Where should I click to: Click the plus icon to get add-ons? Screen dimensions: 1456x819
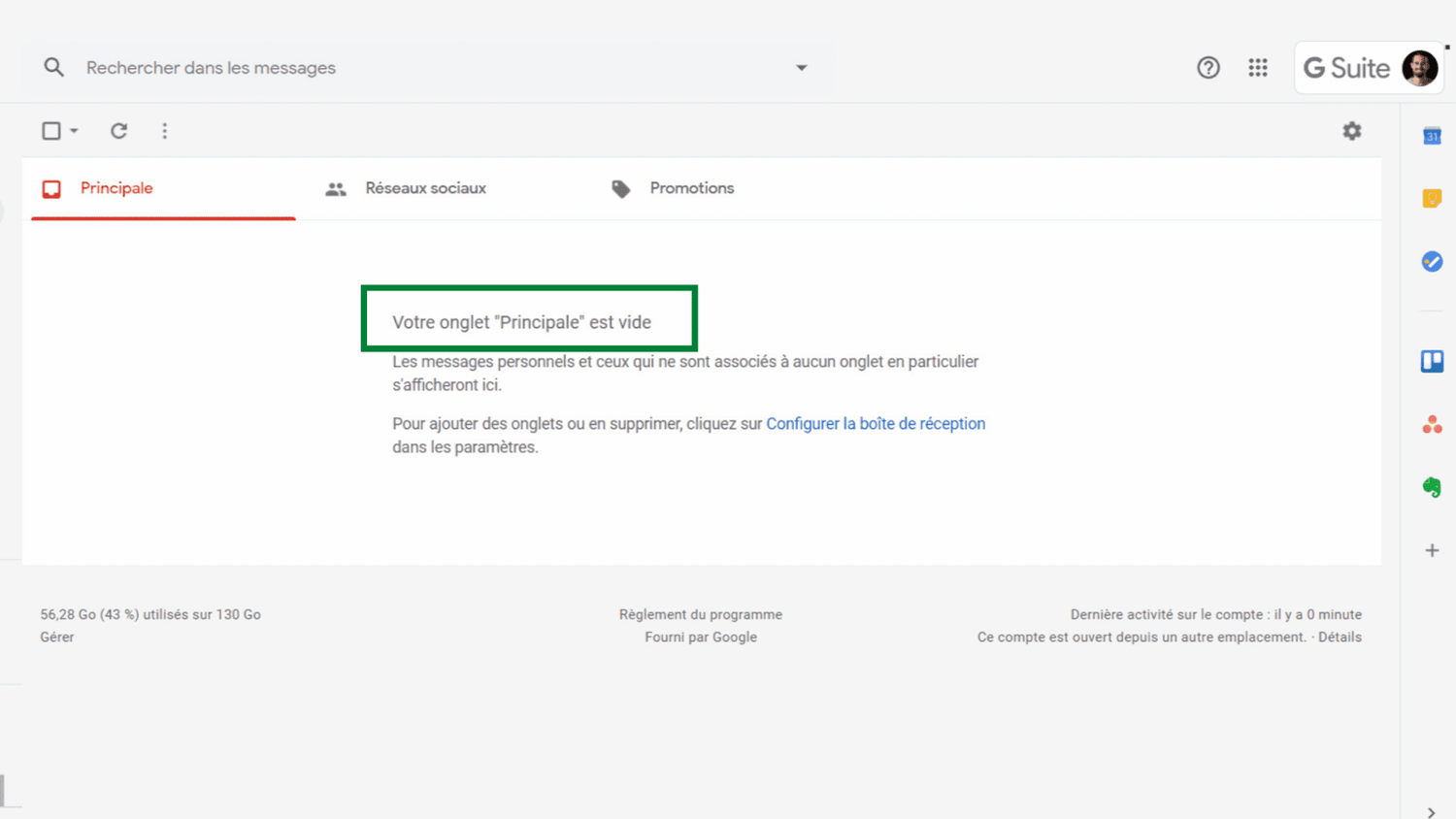pos(1432,550)
